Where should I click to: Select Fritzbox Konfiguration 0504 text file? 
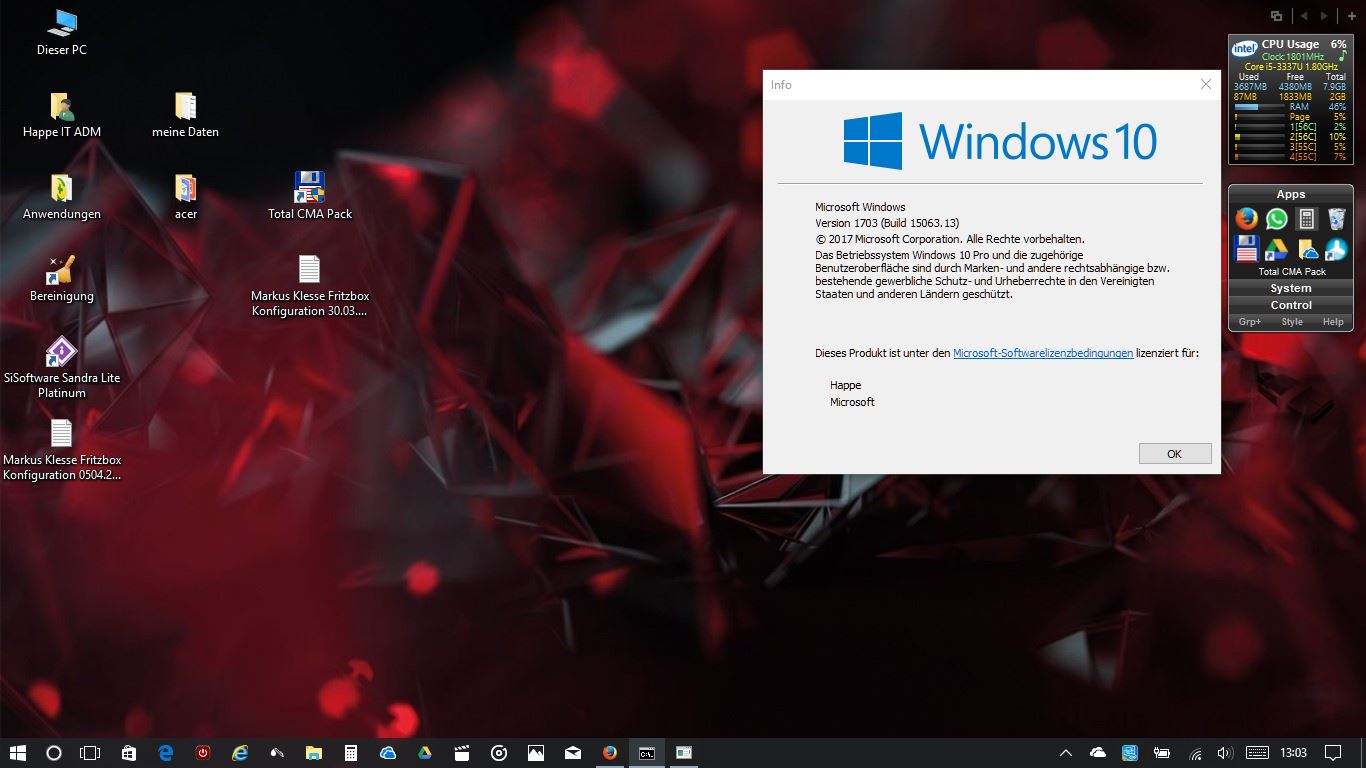(x=62, y=449)
